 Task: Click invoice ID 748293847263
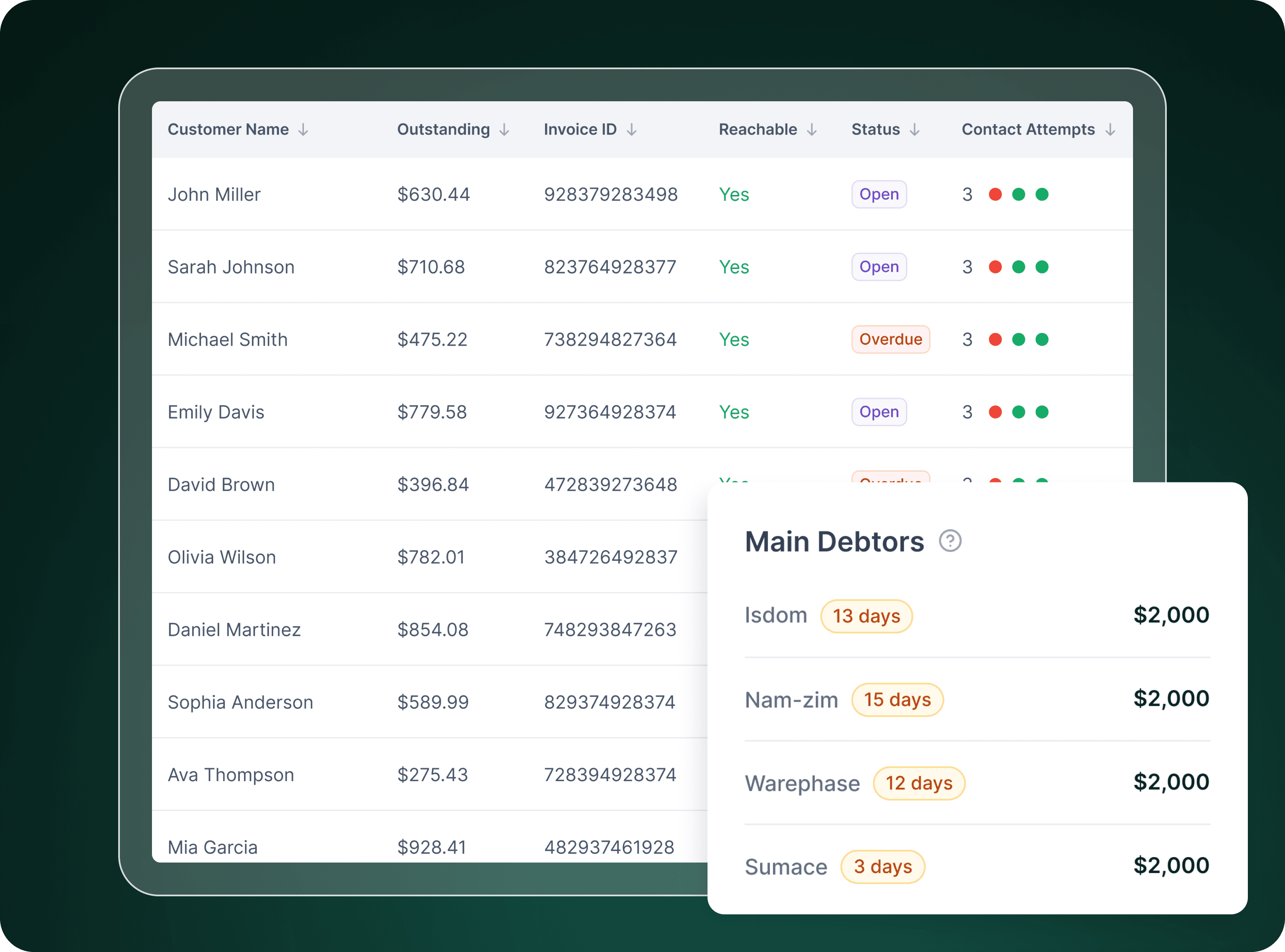coord(610,630)
